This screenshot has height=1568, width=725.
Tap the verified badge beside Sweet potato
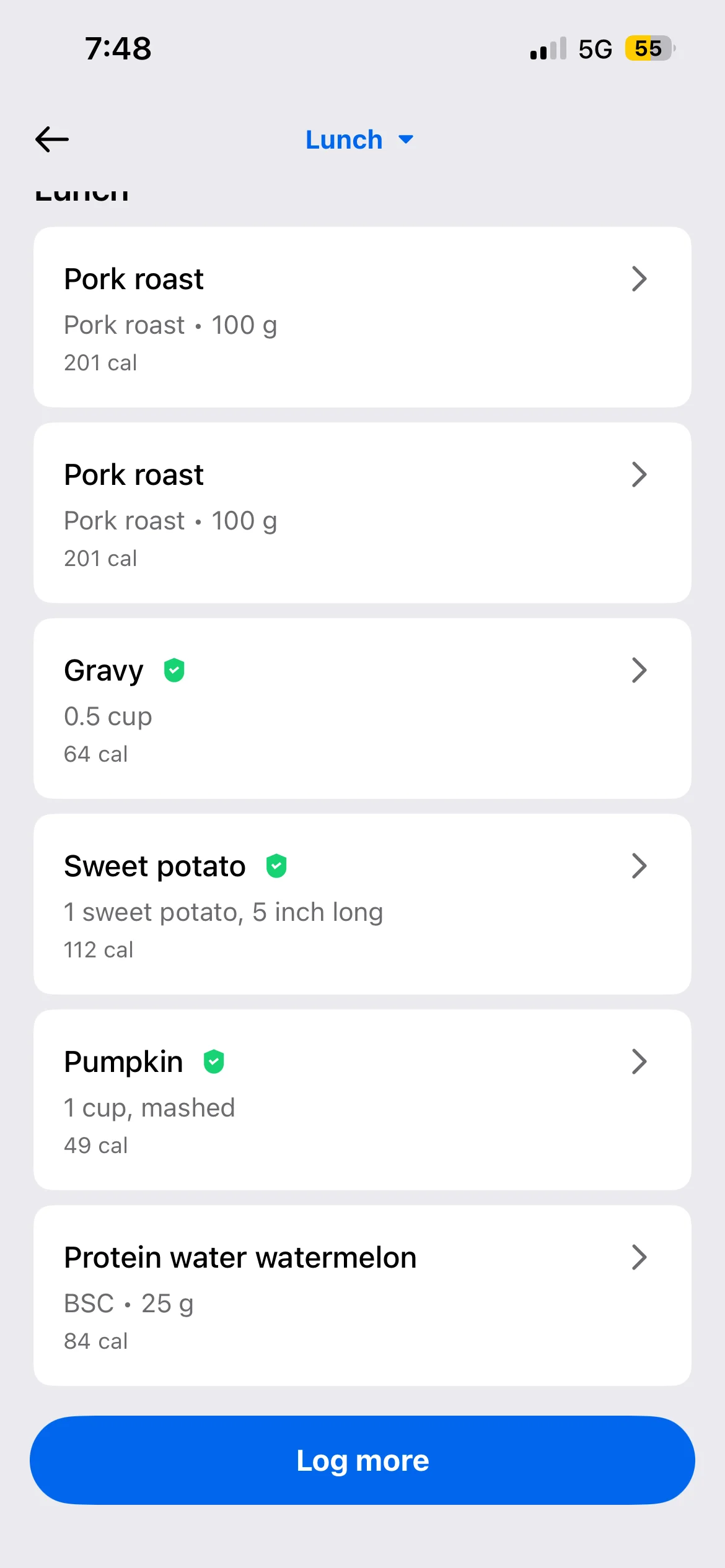(276, 866)
